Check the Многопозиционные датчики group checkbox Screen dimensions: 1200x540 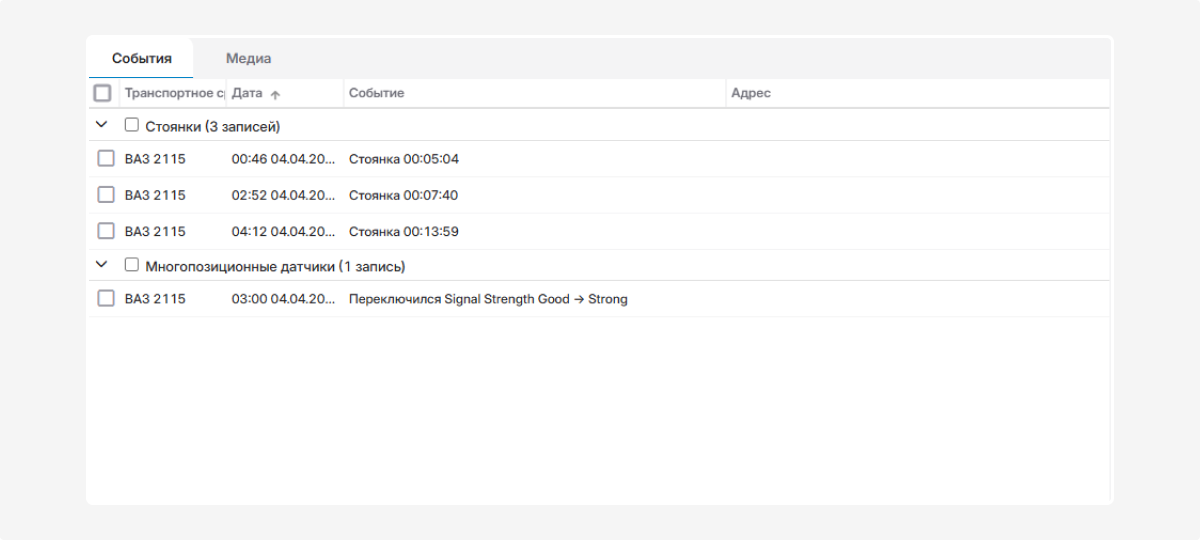[x=131, y=266]
